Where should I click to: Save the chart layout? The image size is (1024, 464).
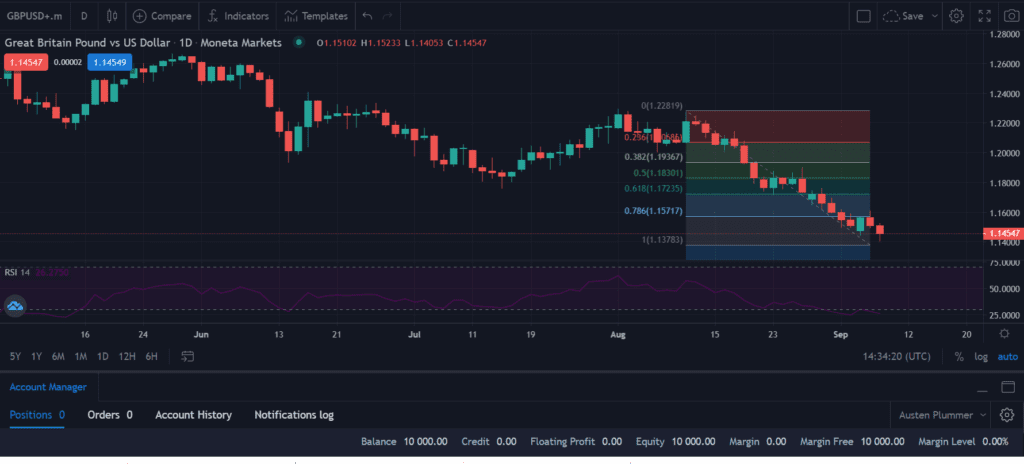[x=903, y=16]
